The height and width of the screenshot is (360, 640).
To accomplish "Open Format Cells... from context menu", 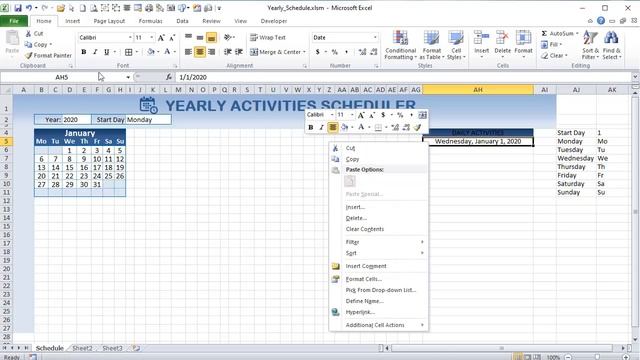I will point(379,279).
